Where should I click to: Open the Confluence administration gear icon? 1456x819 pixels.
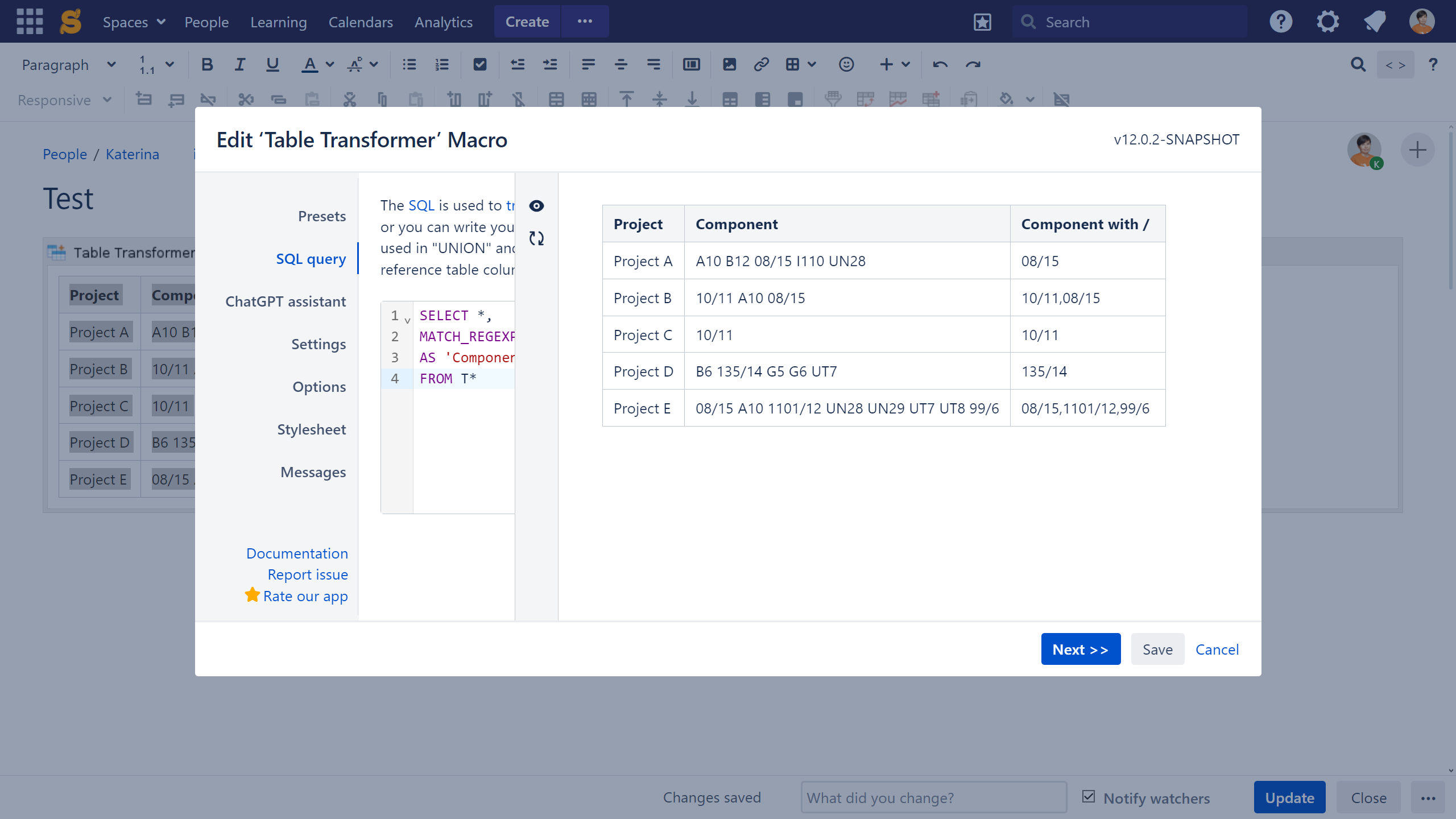[x=1327, y=22]
